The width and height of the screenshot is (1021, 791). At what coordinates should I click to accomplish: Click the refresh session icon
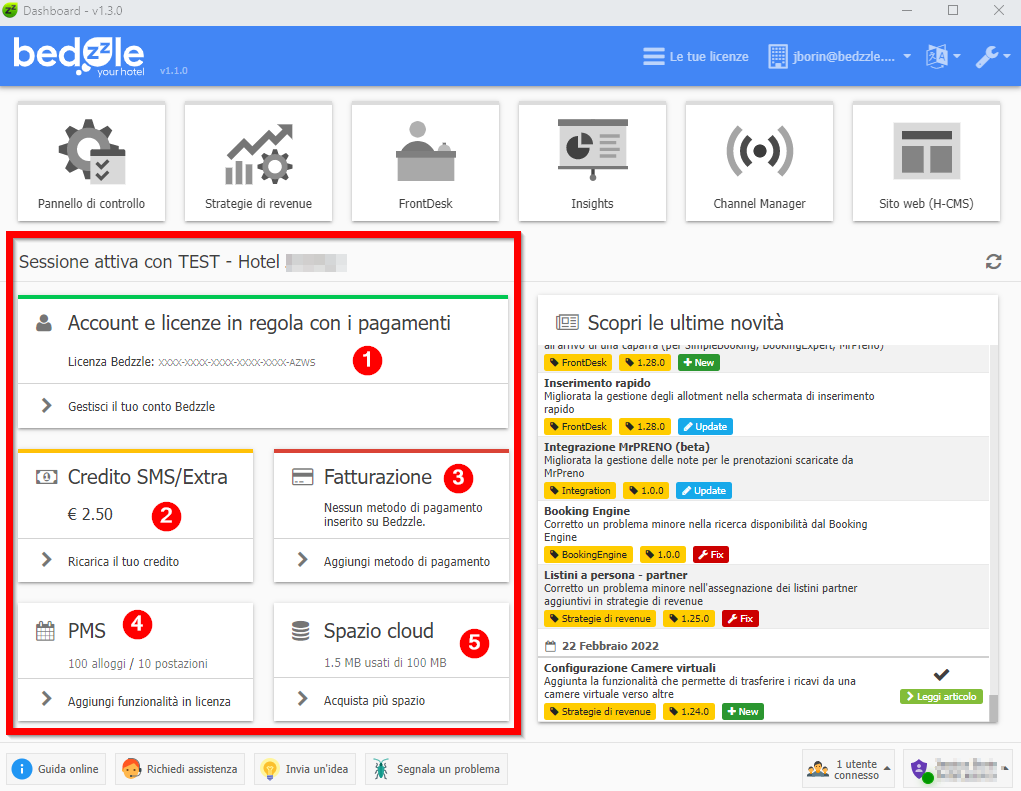993,262
